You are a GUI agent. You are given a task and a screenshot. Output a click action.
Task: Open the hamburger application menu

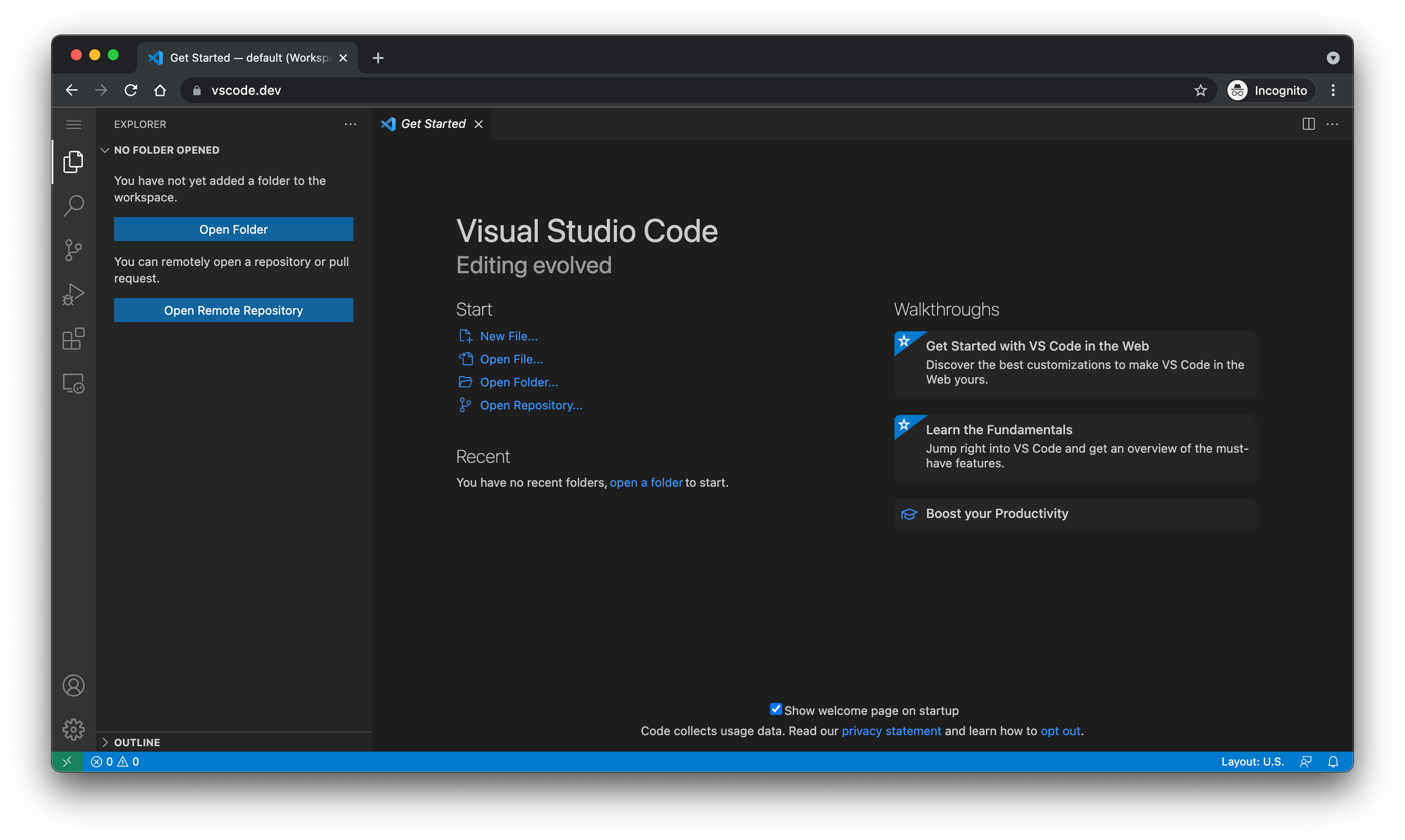click(x=74, y=125)
